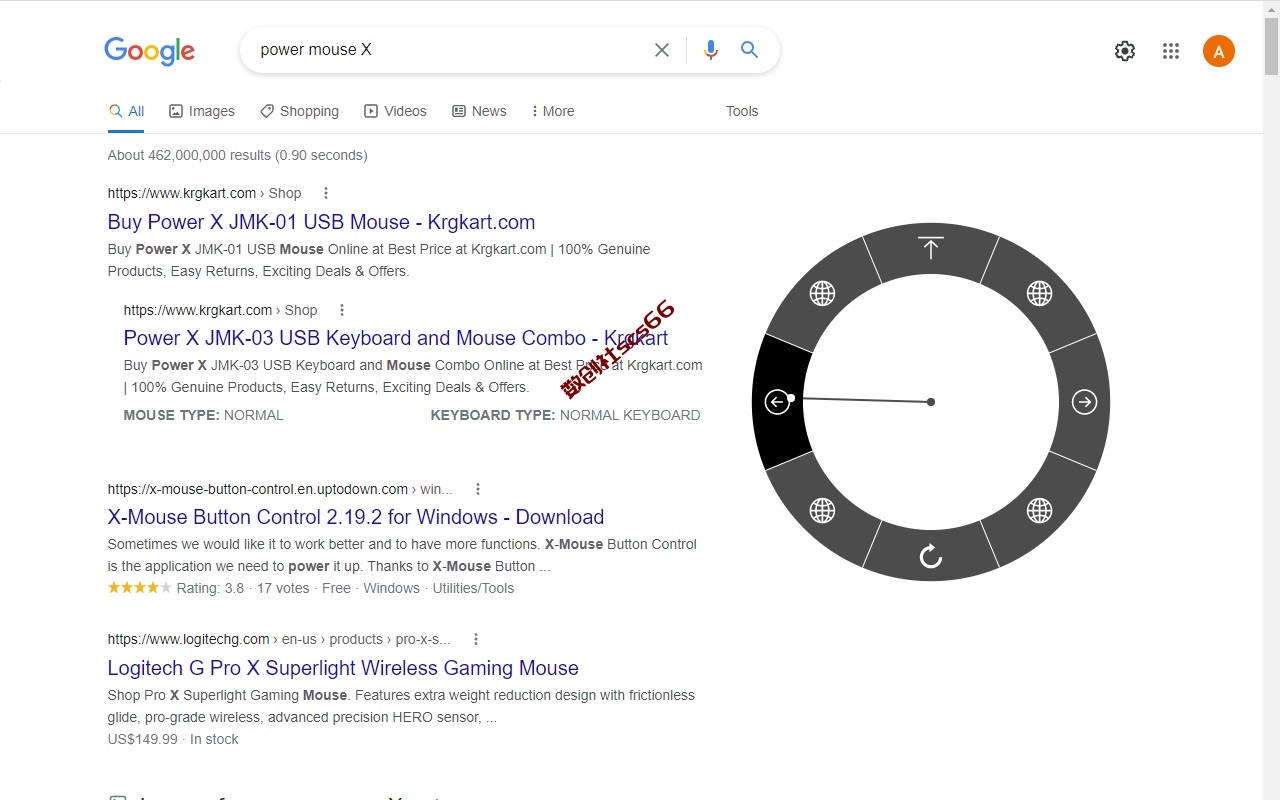Viewport: 1280px width, 800px height.
Task: Switch to the Shopping tab
Action: (x=299, y=111)
